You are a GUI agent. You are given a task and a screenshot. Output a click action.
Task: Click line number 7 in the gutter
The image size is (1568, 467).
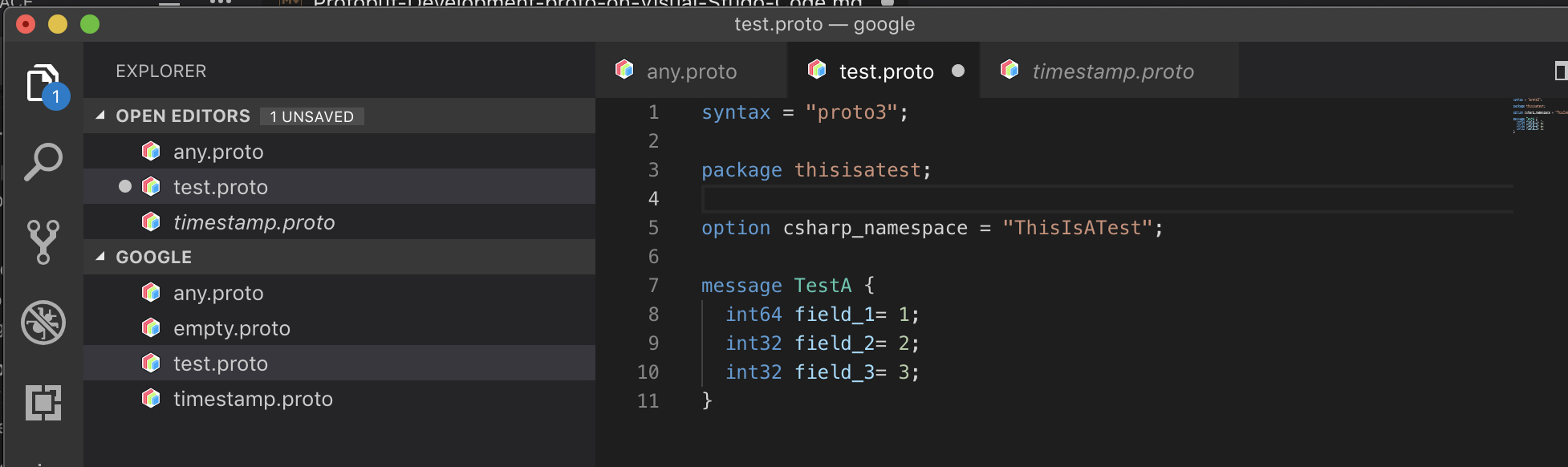653,286
